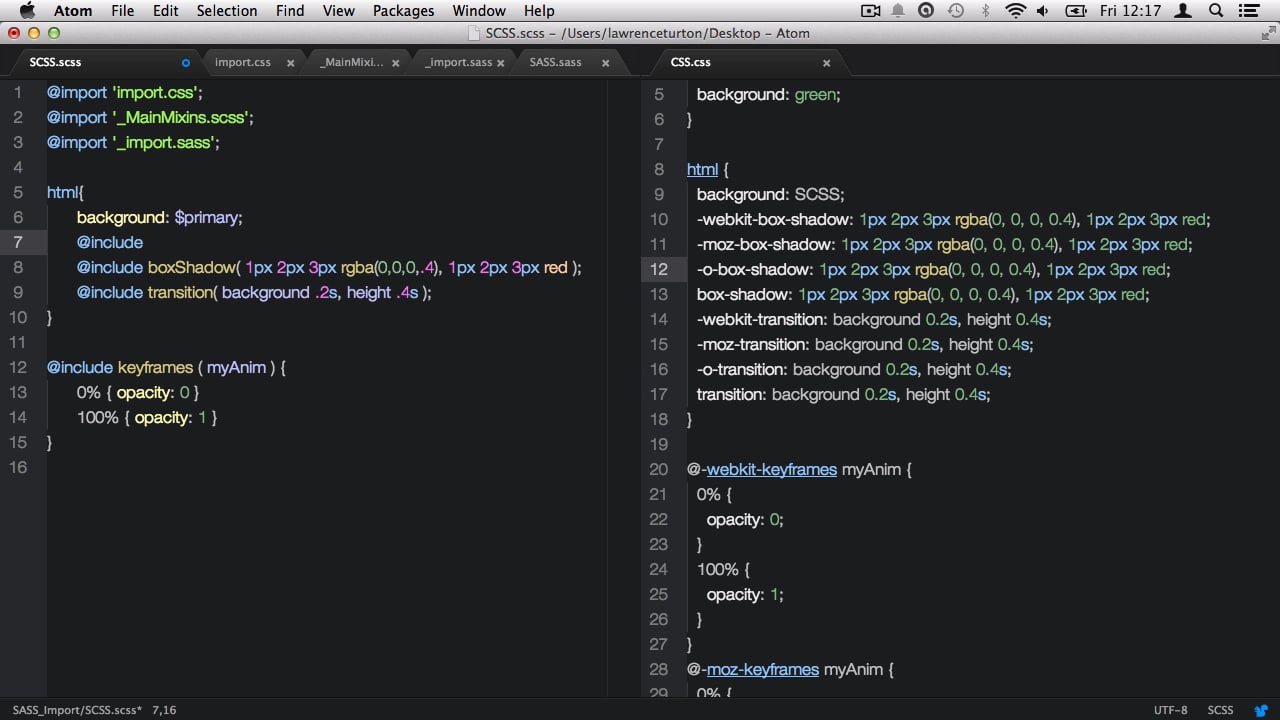The height and width of the screenshot is (720, 1280).
Task: Click the screen recording camera menu bar icon
Action: coord(870,11)
